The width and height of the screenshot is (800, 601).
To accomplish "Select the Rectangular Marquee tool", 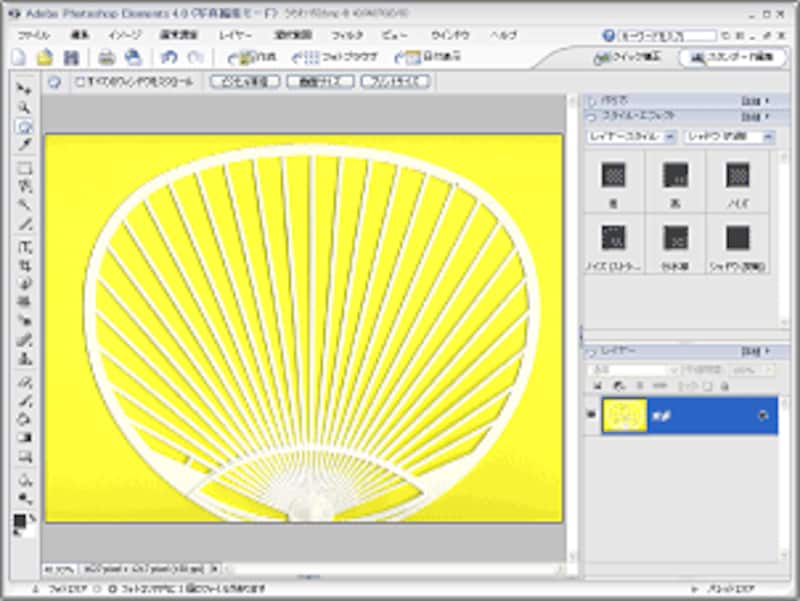I will point(25,169).
